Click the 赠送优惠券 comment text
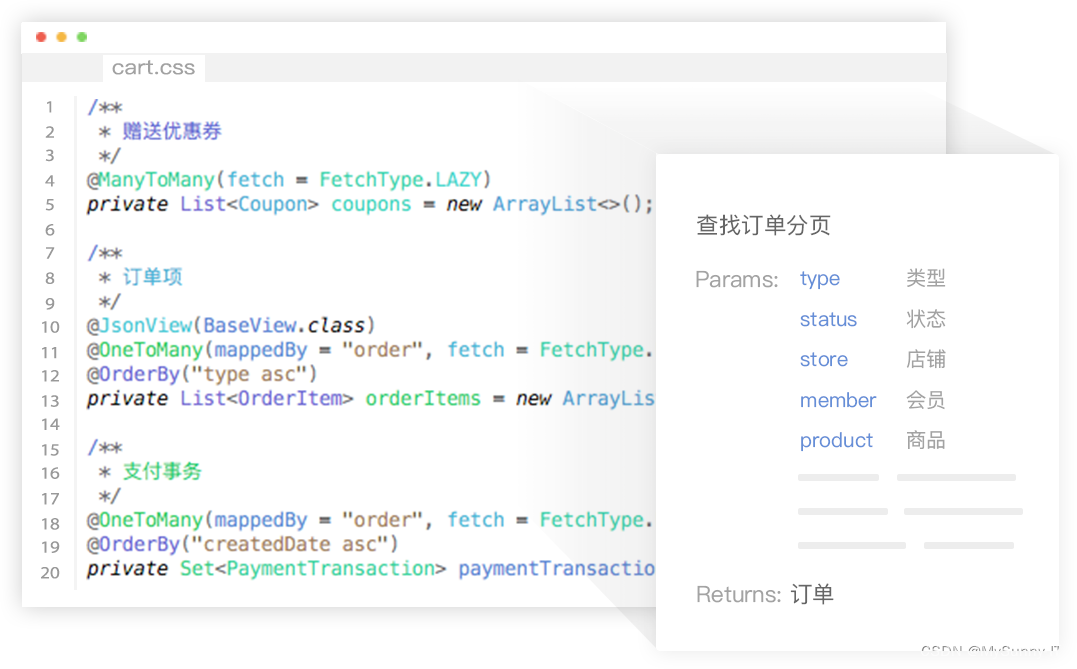 [x=172, y=131]
